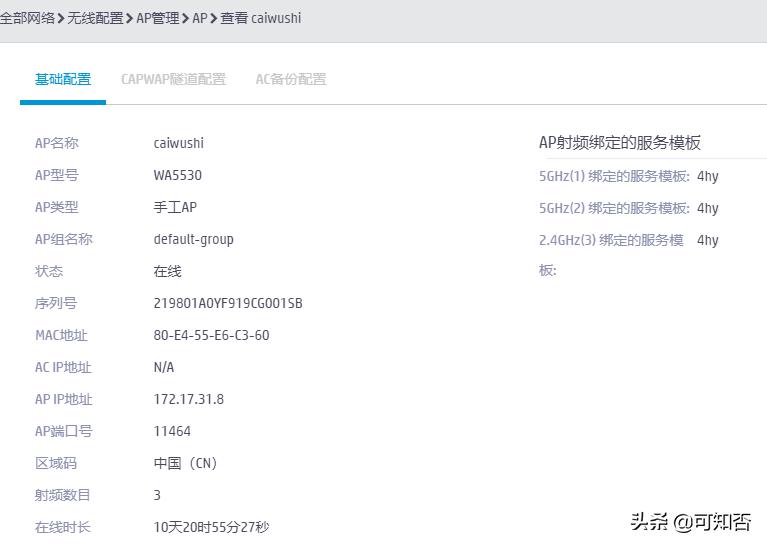Click AP port number 11464
The width and height of the screenshot is (767, 547).
pyautogui.click(x=172, y=432)
